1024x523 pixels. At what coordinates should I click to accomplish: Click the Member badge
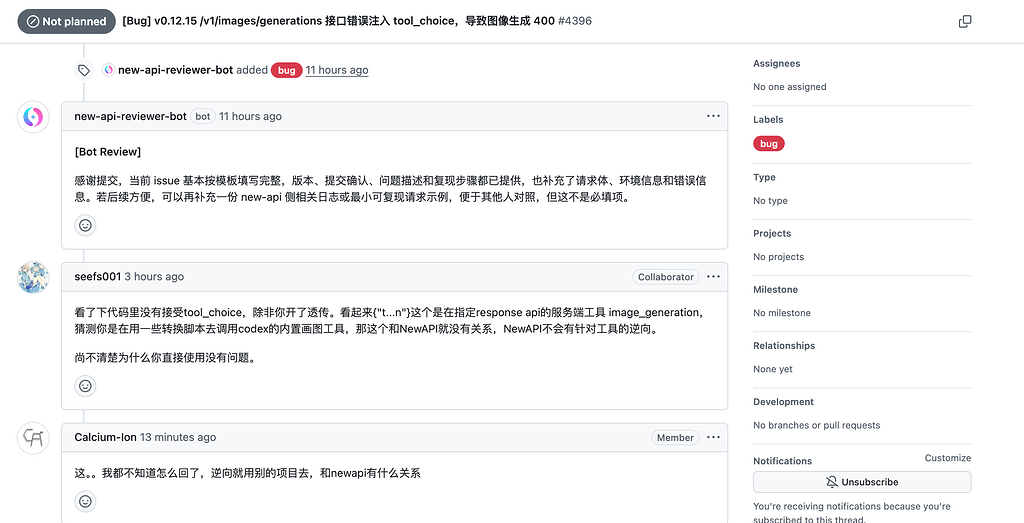(675, 437)
